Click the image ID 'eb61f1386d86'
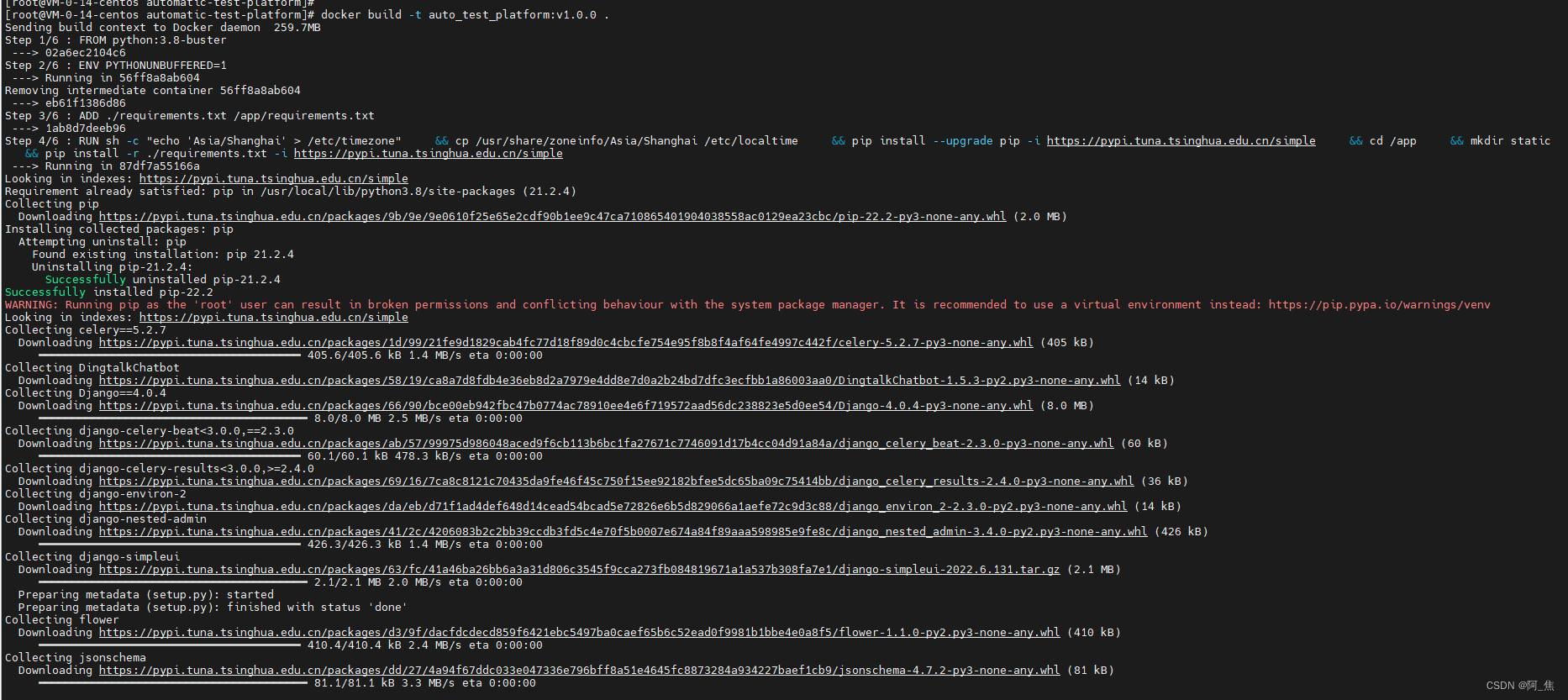Viewport: 1568px width, 700px height. click(85, 103)
